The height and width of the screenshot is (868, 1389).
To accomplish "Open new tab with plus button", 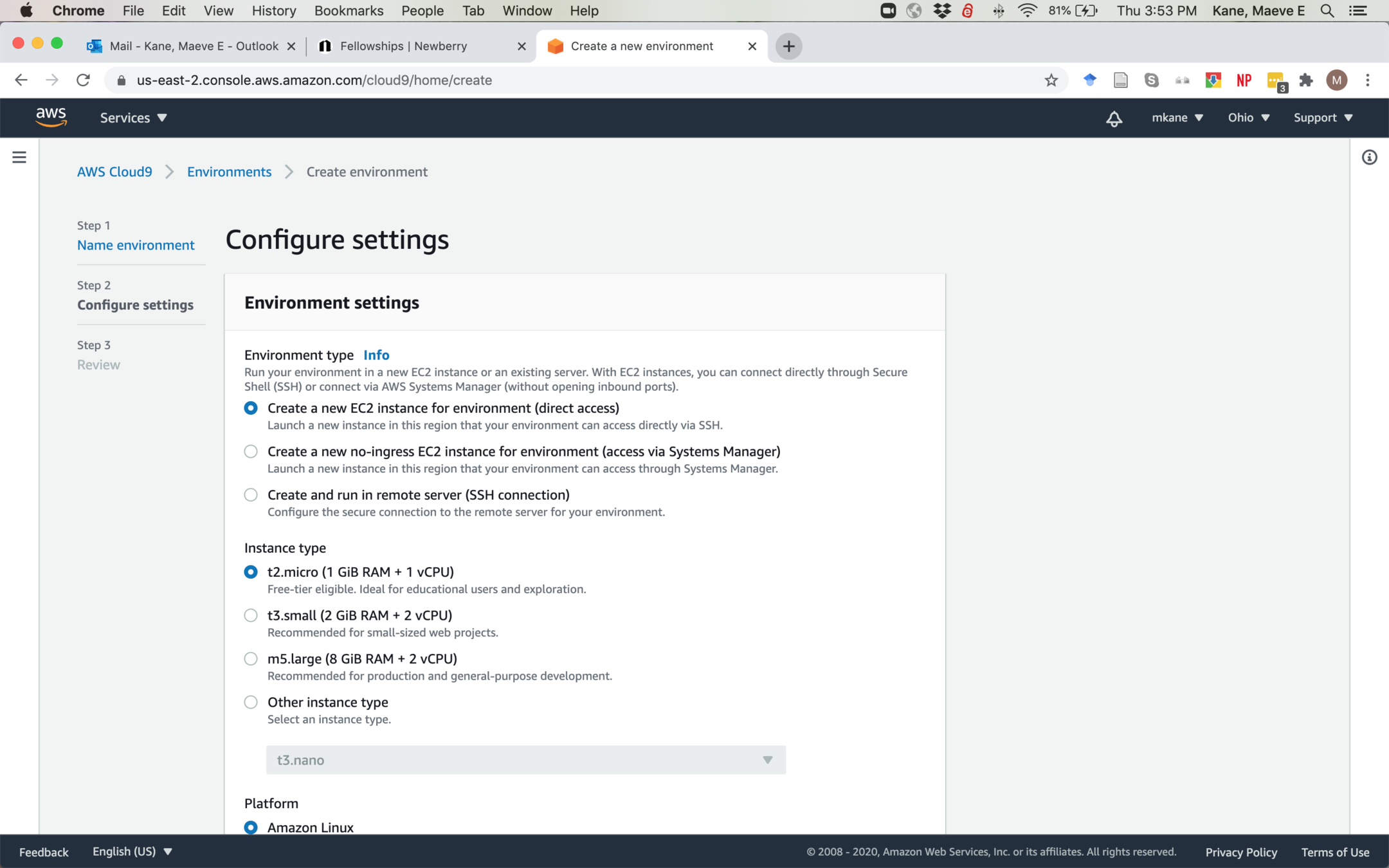I will click(x=788, y=46).
